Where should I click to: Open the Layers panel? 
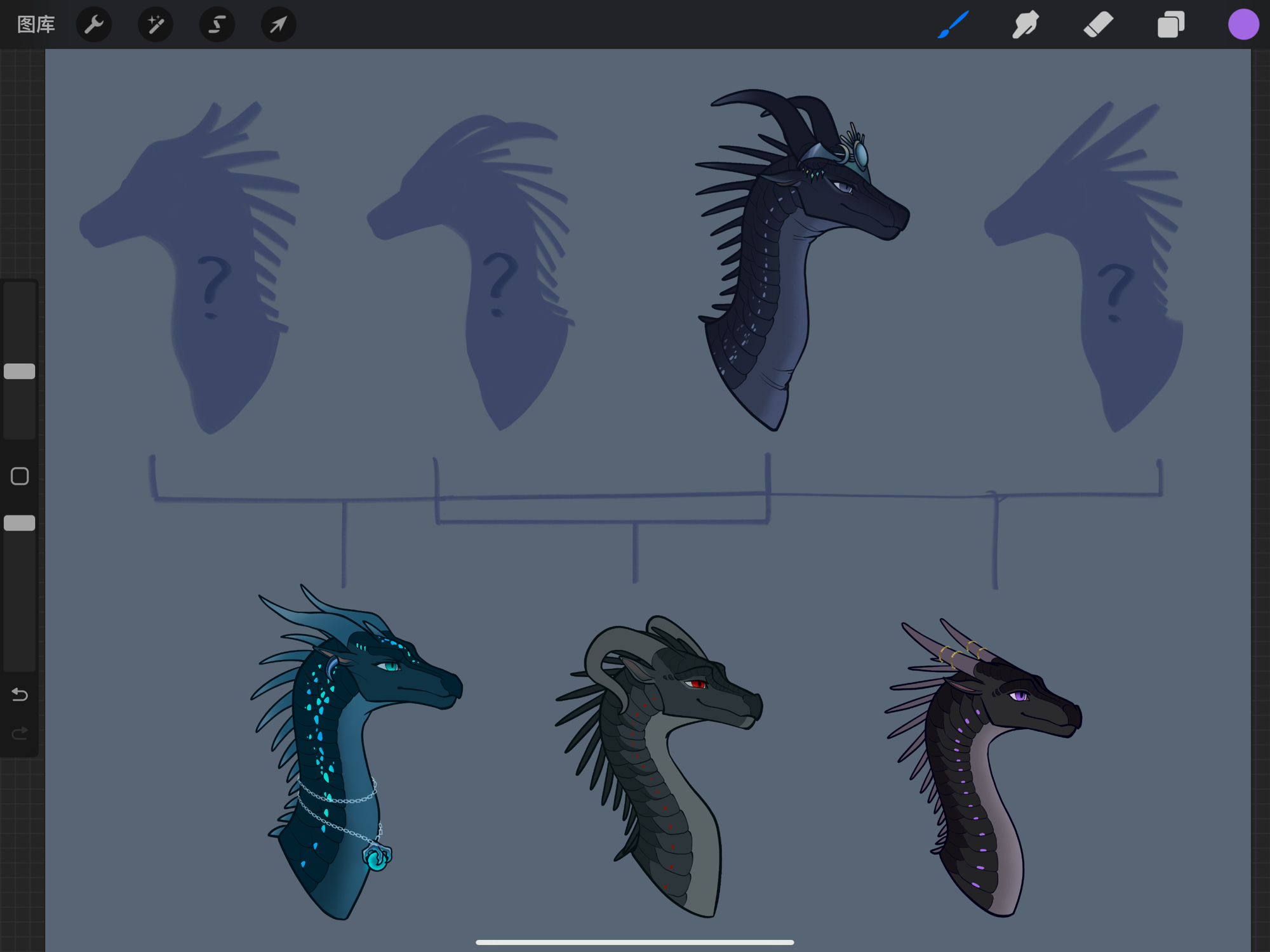pyautogui.click(x=1170, y=25)
